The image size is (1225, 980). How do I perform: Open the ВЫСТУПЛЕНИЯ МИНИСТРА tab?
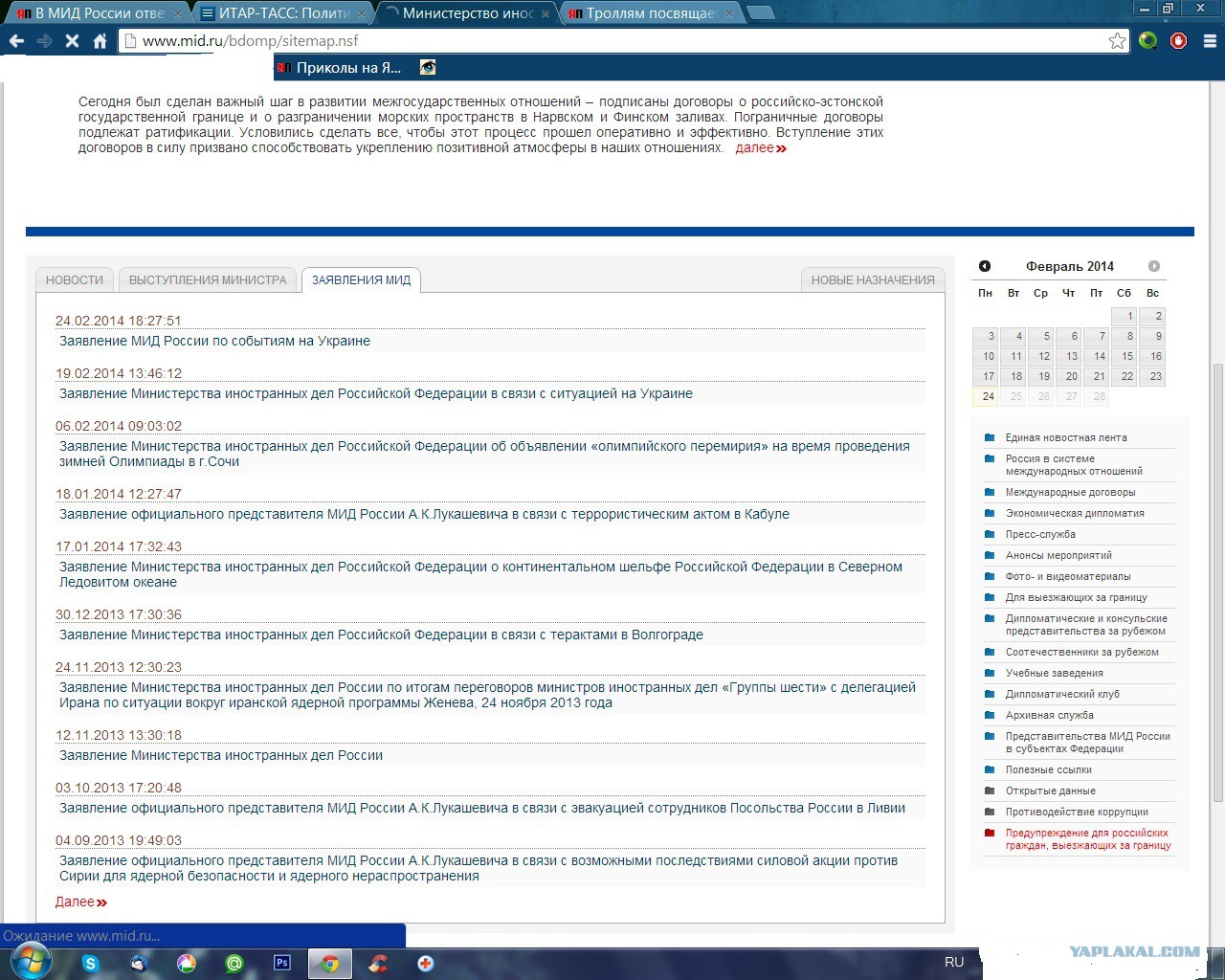[208, 280]
